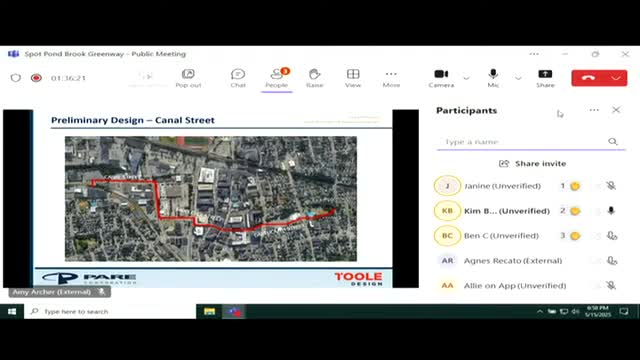Toggle the People panel
640x360 pixels.
[277, 78]
